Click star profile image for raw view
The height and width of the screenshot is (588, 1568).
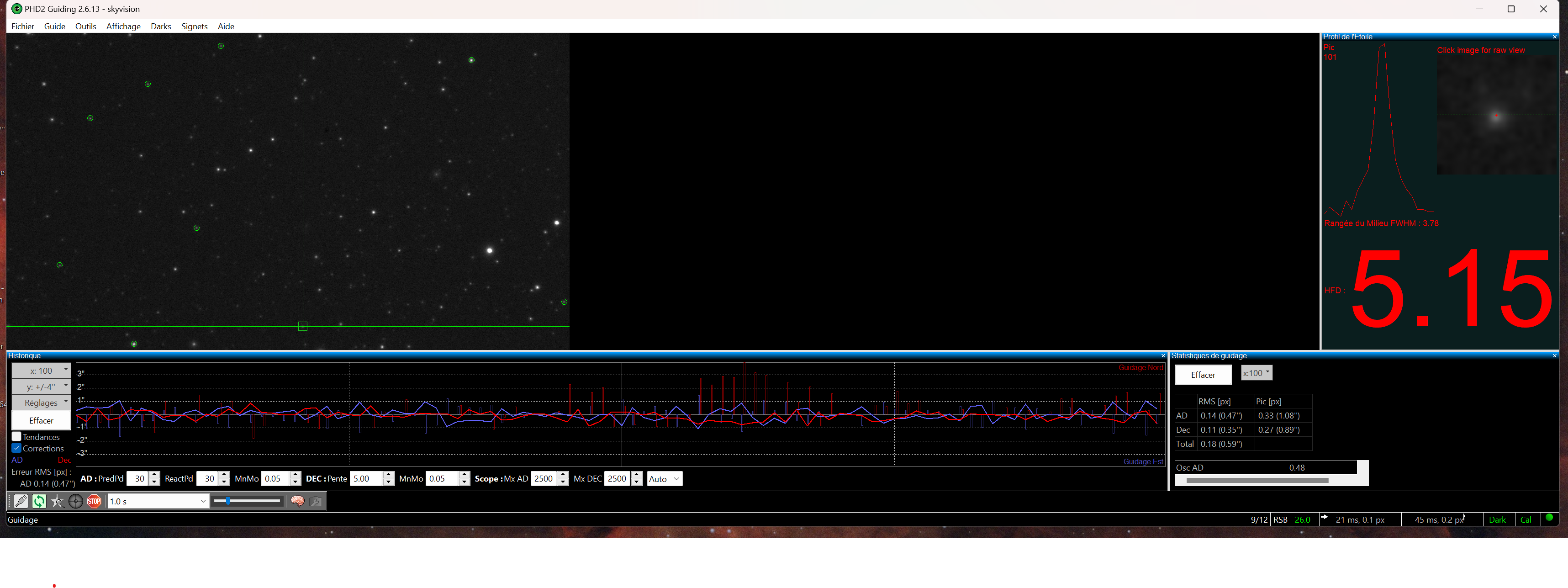[1496, 115]
